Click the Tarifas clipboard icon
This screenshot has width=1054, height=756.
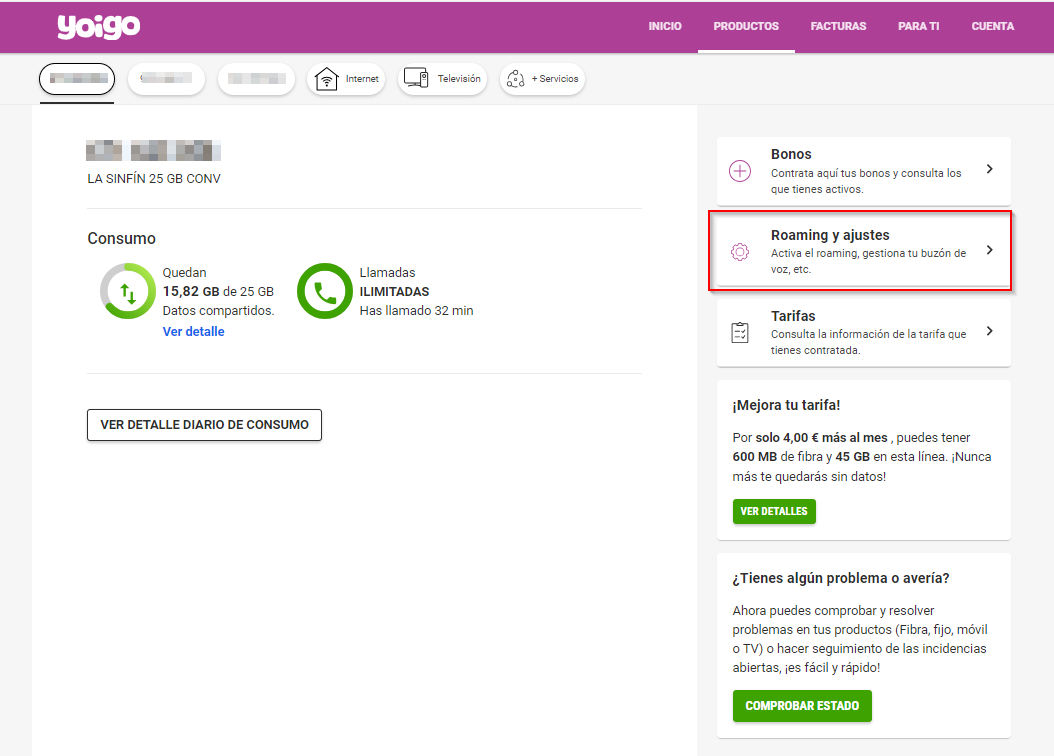740,332
